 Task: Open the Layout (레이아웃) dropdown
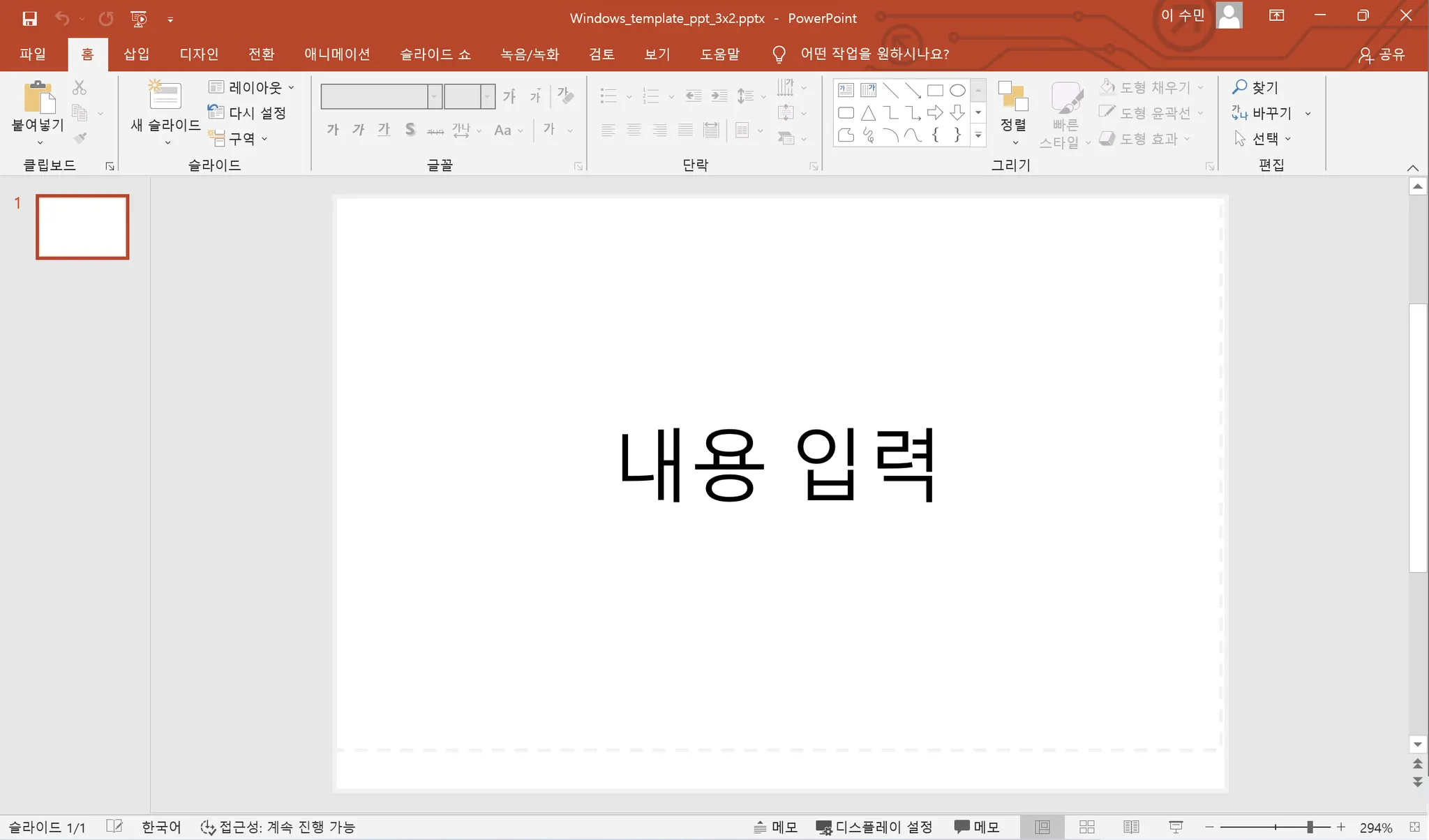tap(252, 87)
